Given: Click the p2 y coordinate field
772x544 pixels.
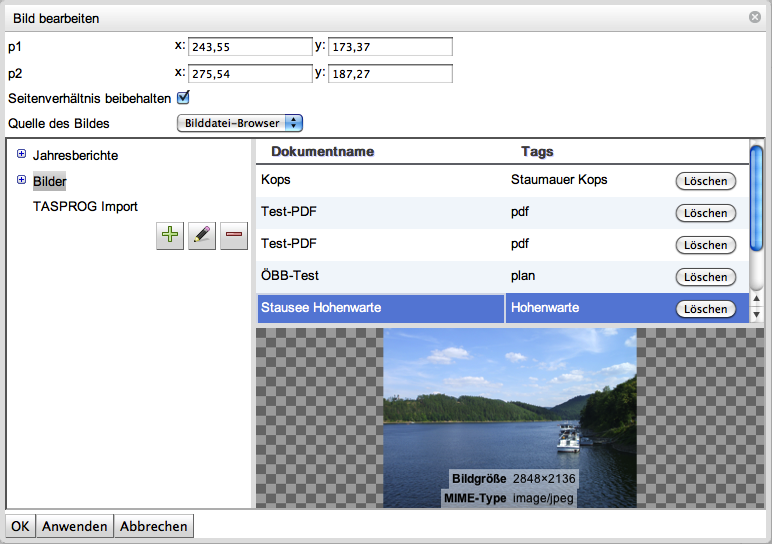Looking at the screenshot, I should click(390, 73).
